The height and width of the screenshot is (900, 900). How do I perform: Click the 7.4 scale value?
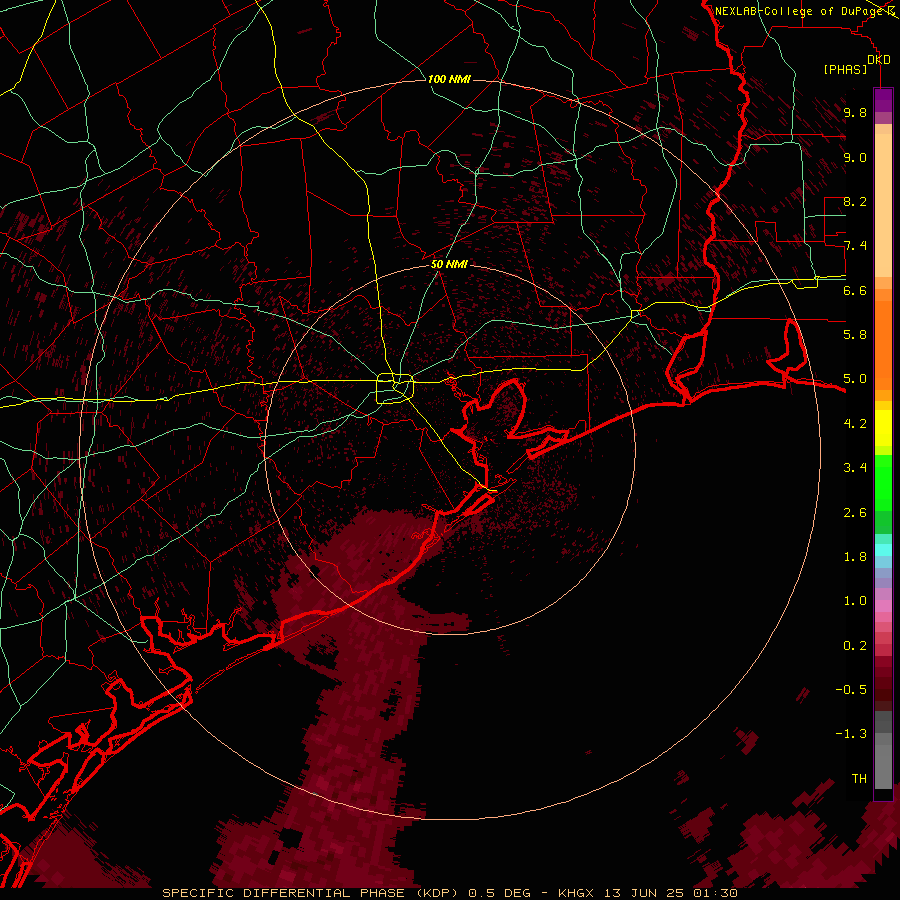coord(855,246)
